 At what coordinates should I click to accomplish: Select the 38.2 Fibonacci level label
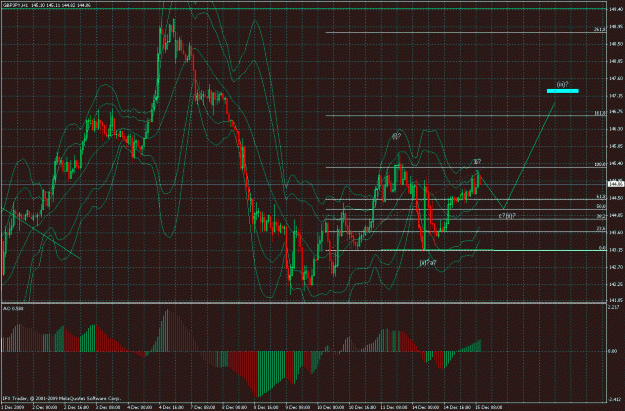click(601, 216)
